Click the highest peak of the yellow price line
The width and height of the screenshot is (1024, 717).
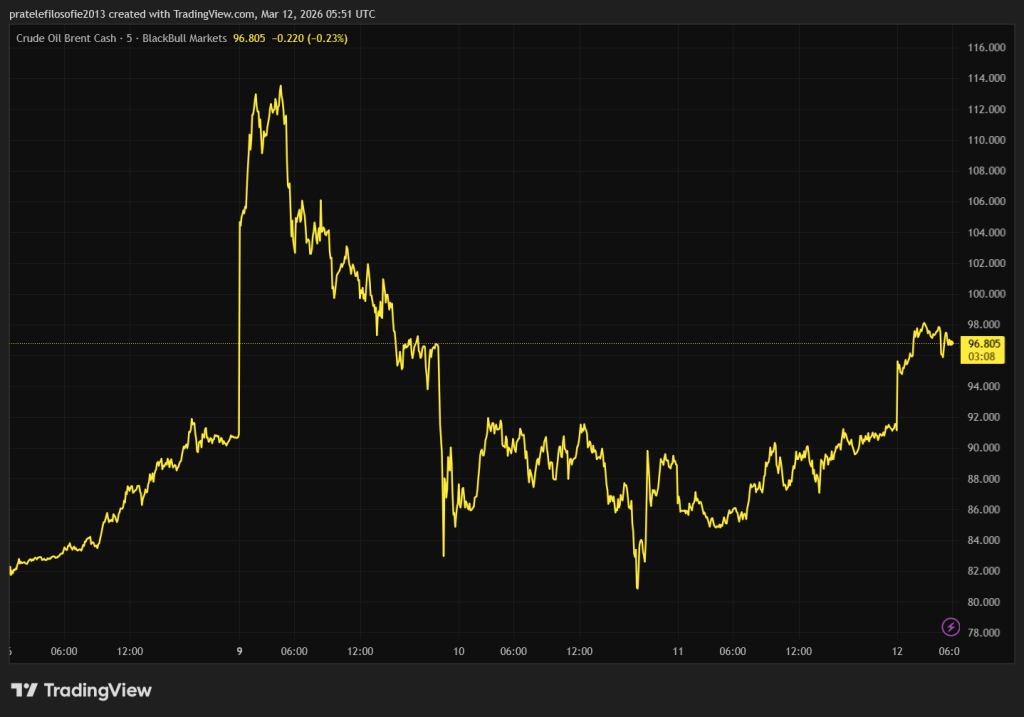[x=280, y=86]
